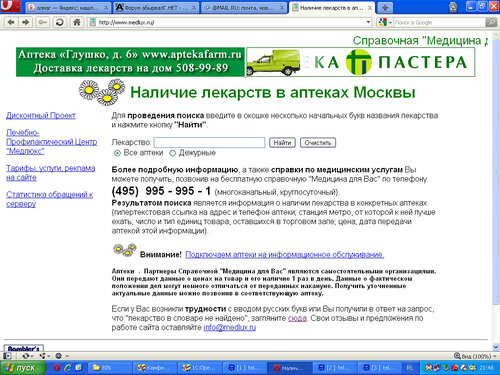The image size is (500, 375).
Task: Expand the search engine dropdown arrow
Action: (x=390, y=23)
